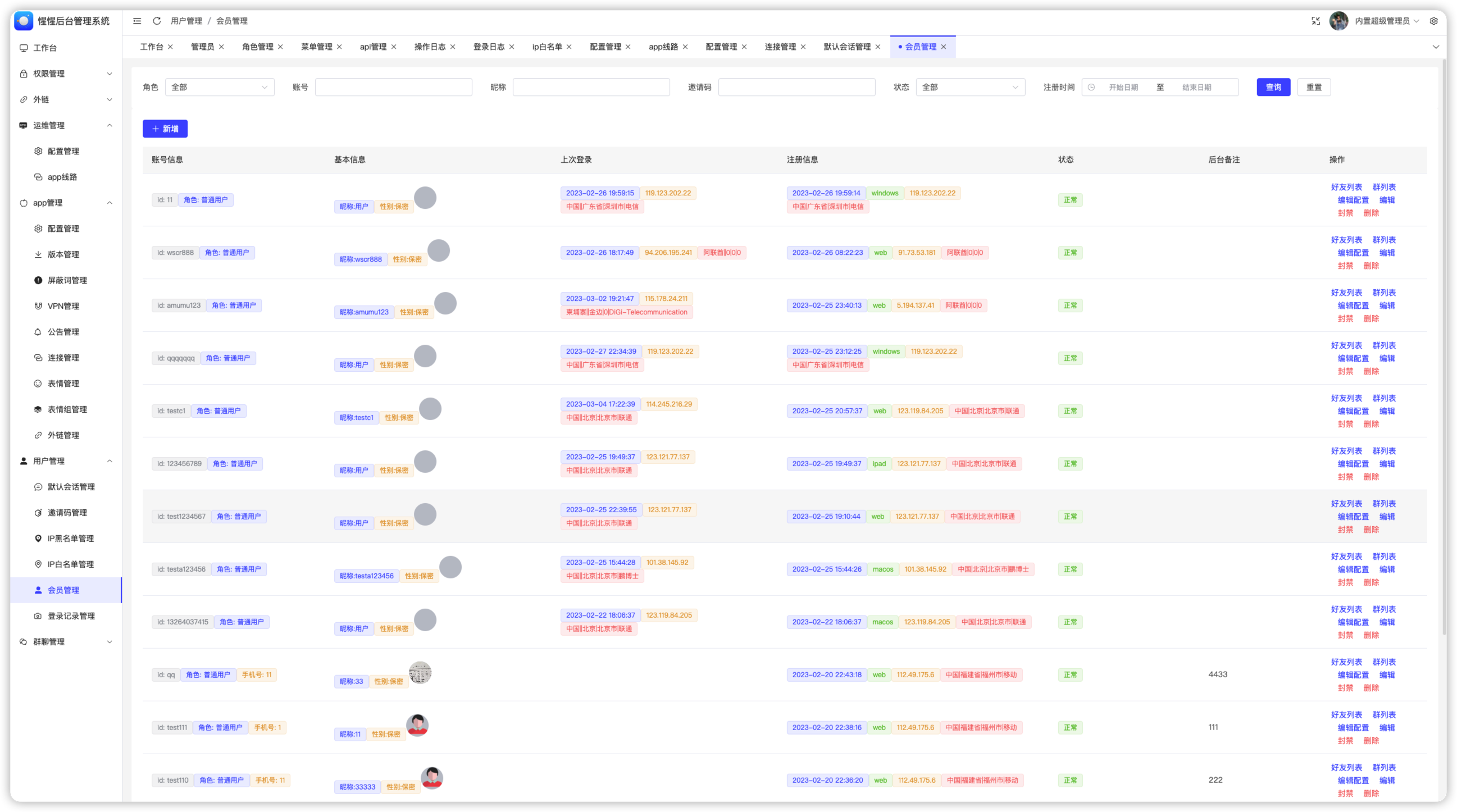Image resolution: width=1457 pixels, height=812 pixels.
Task: Open IP黑名单管理 in sidebar
Action: (x=70, y=539)
